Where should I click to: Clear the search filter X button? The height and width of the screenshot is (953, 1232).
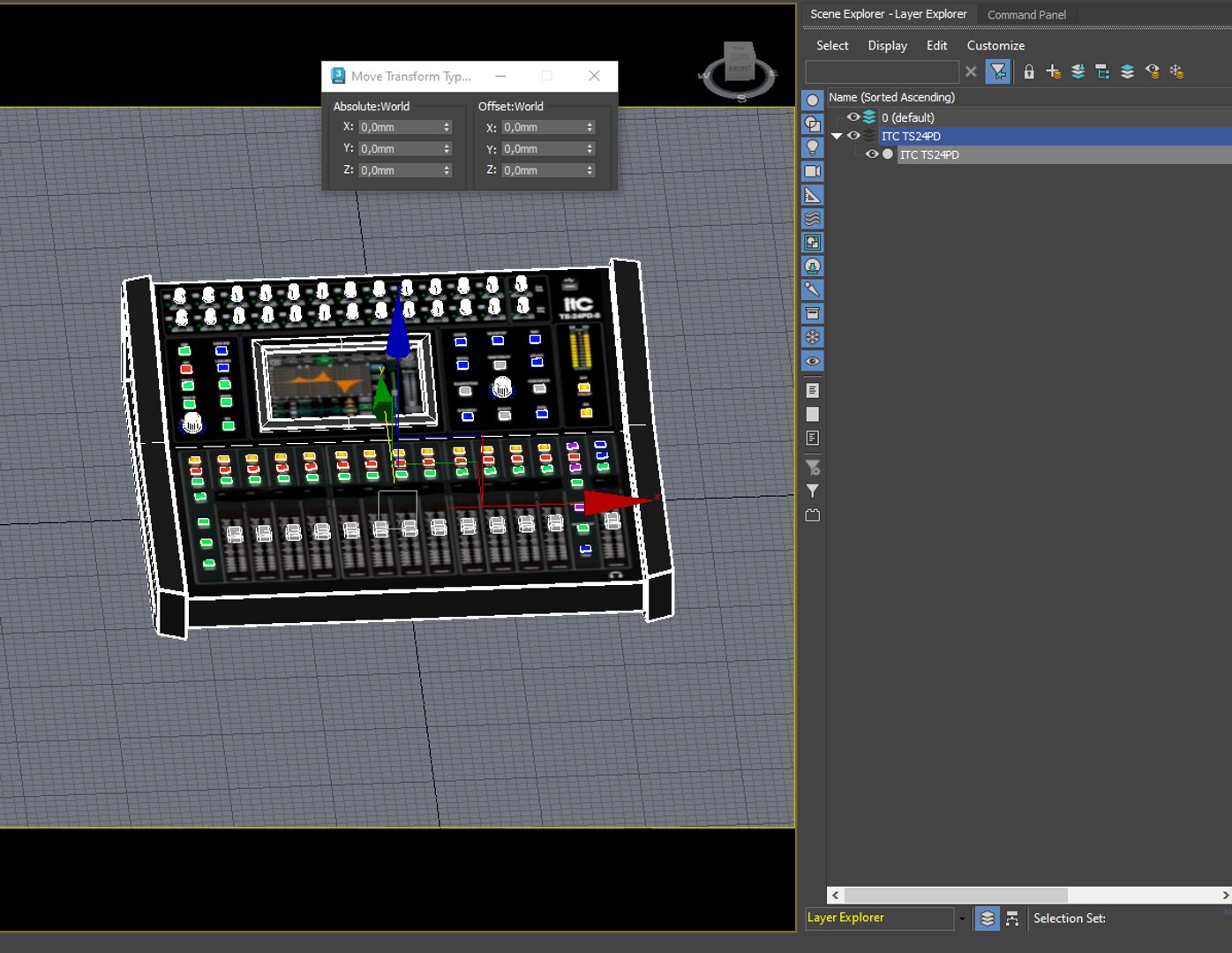[971, 71]
